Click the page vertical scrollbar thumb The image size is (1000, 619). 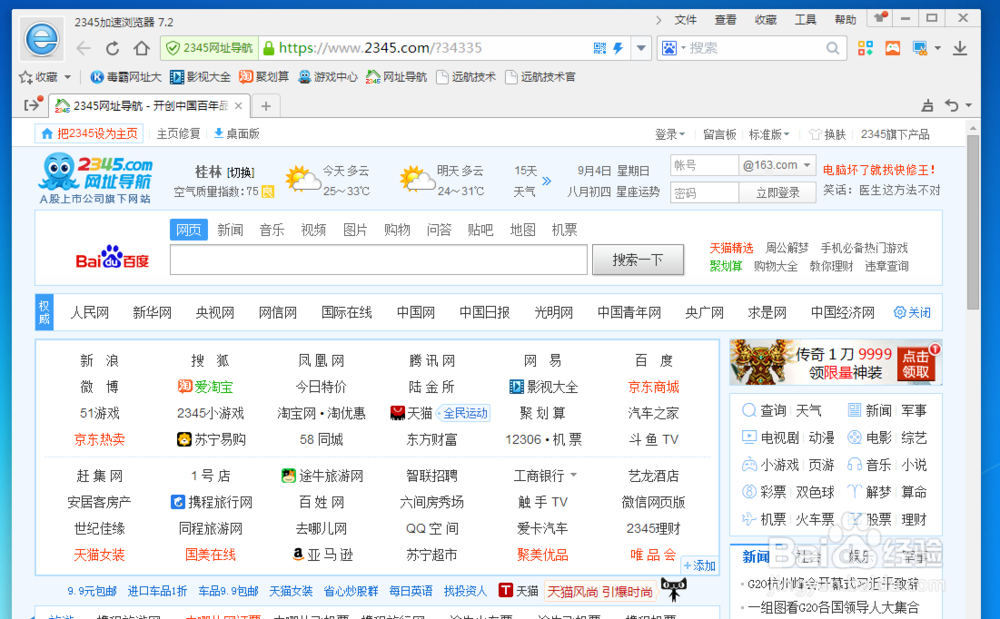[x=973, y=222]
